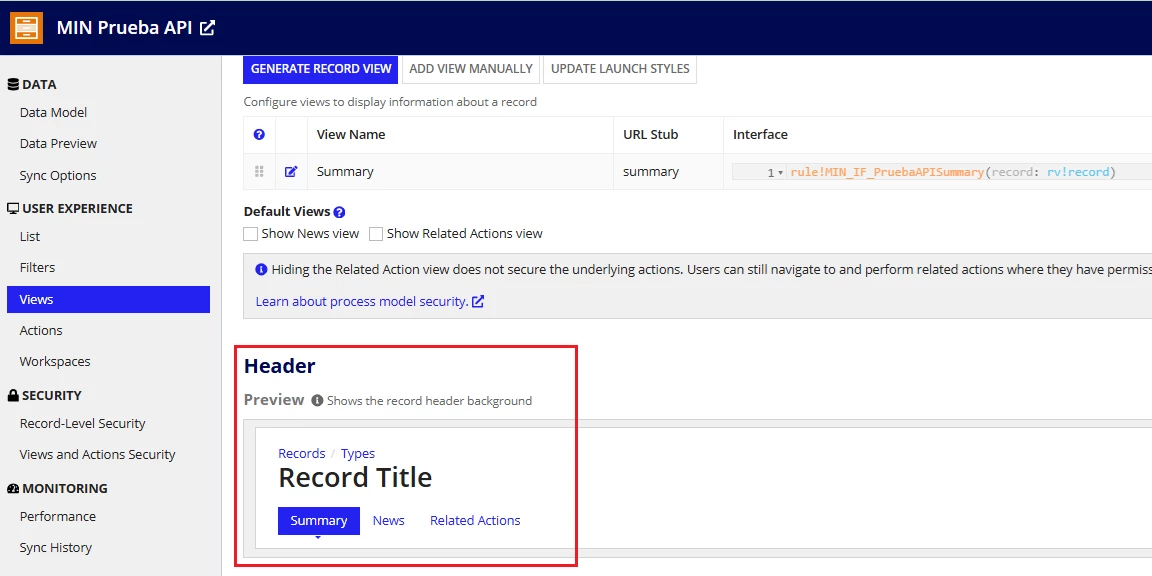Open Learn about process model security link
Screen dimensions: 1152x576
point(370,301)
